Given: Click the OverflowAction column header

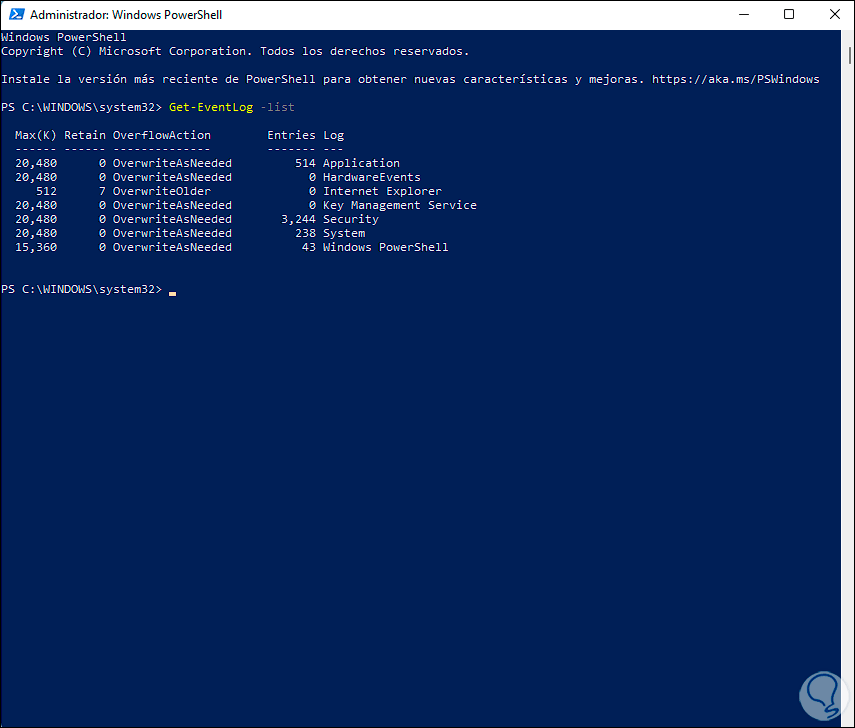Looking at the screenshot, I should pyautogui.click(x=161, y=135).
